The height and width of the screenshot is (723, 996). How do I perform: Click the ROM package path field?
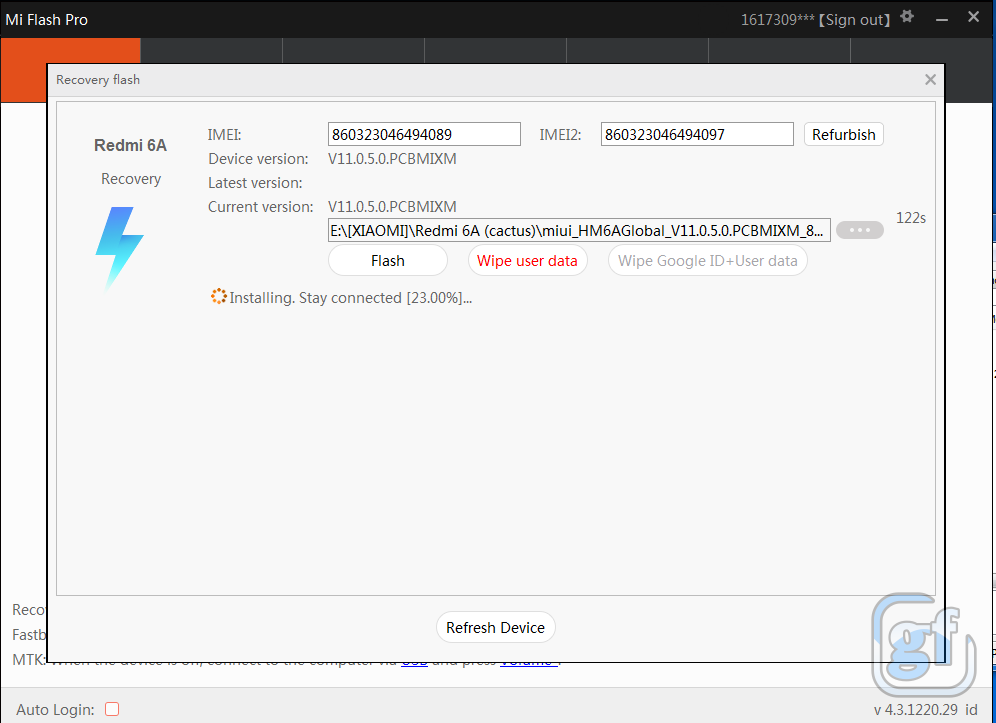coord(579,230)
